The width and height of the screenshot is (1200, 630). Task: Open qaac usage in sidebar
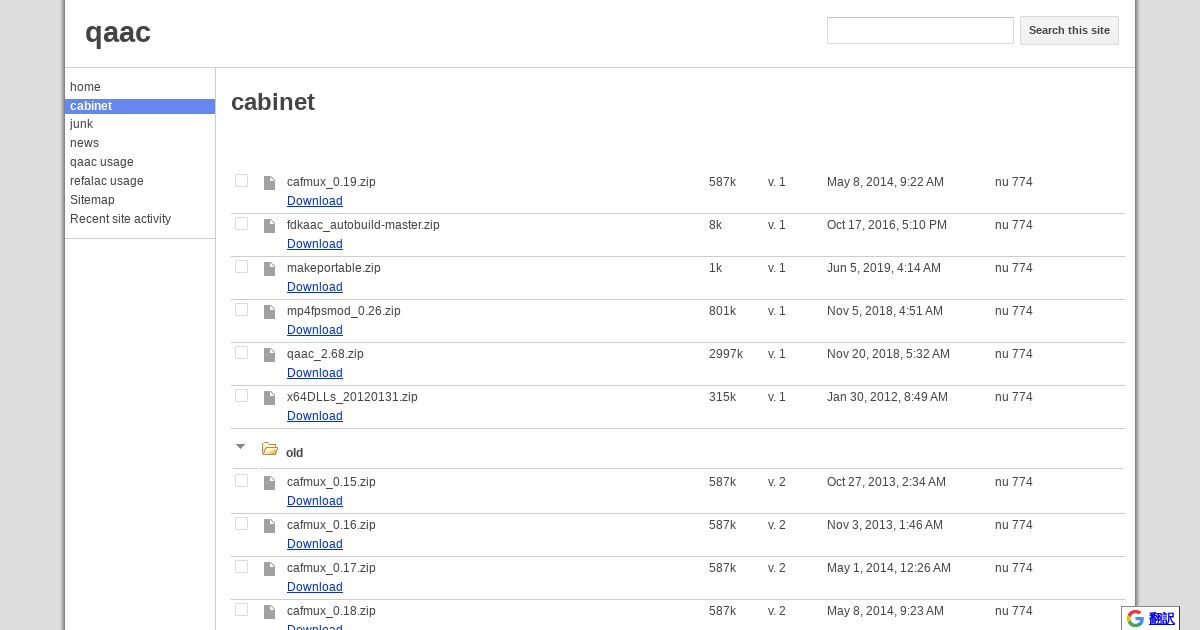(x=101, y=162)
